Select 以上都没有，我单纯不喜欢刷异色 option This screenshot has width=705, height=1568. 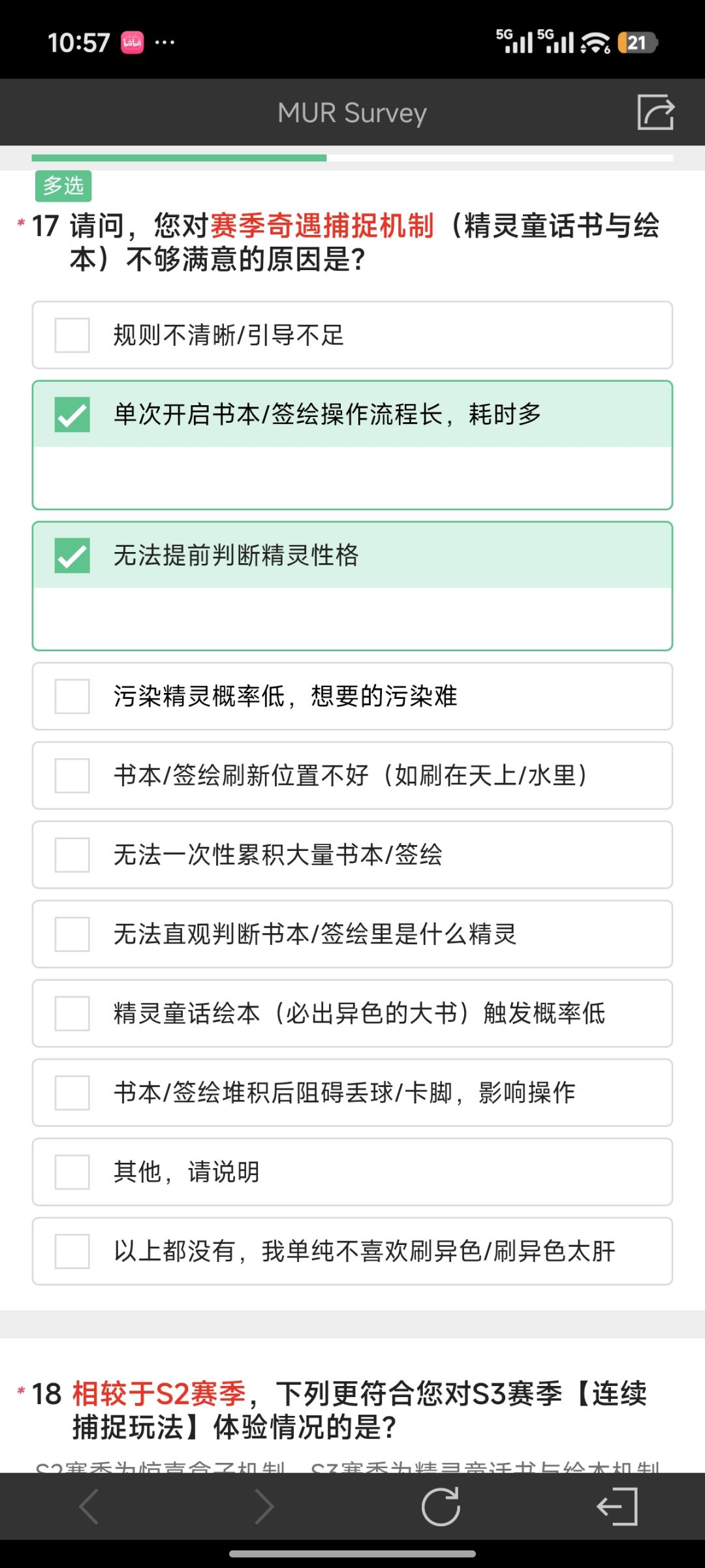[352, 1251]
